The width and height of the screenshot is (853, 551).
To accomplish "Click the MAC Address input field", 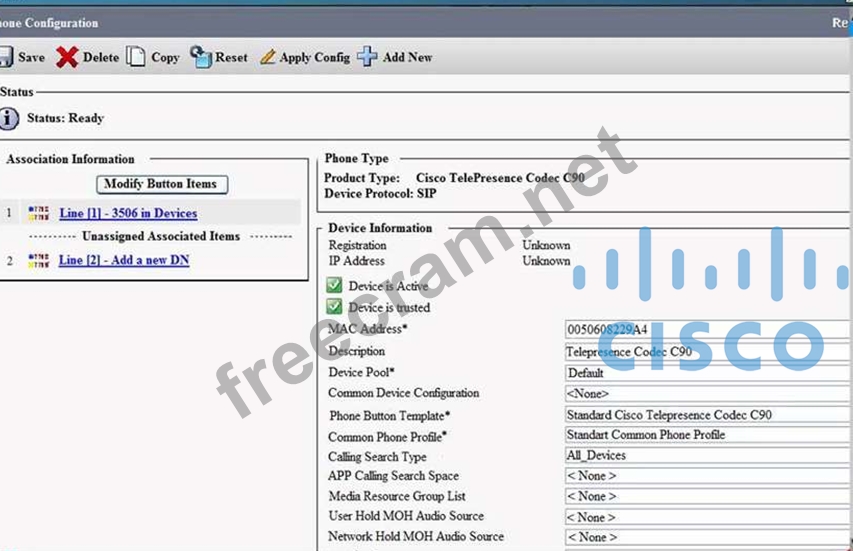I will pyautogui.click(x=707, y=329).
